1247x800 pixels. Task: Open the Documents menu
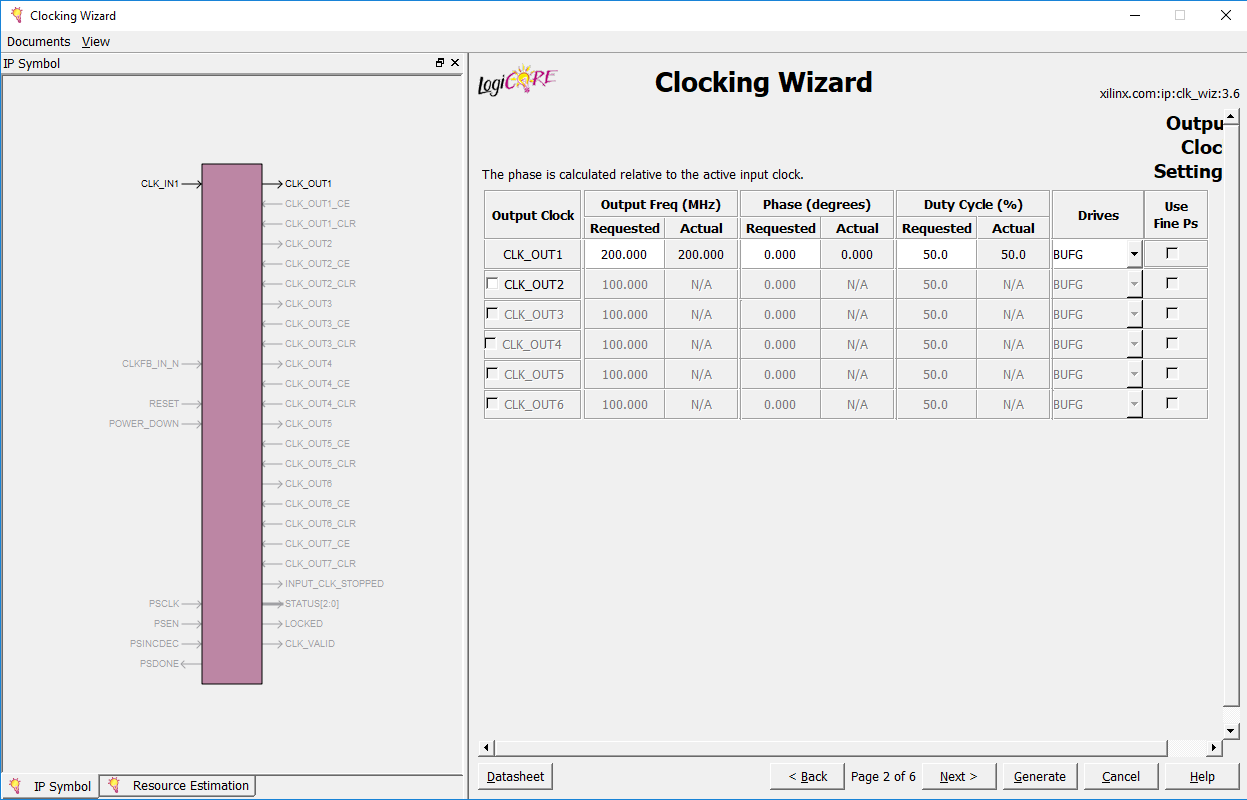click(x=38, y=41)
